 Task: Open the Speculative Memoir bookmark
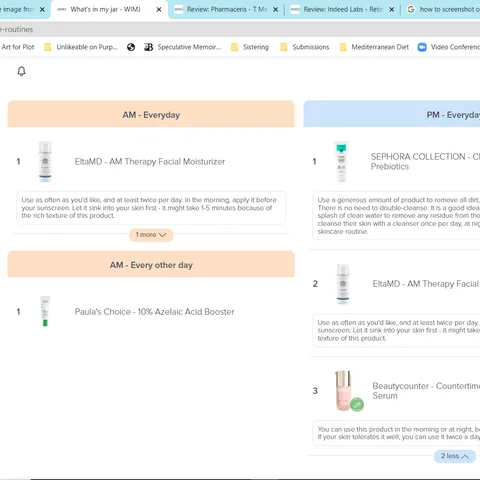[183, 47]
